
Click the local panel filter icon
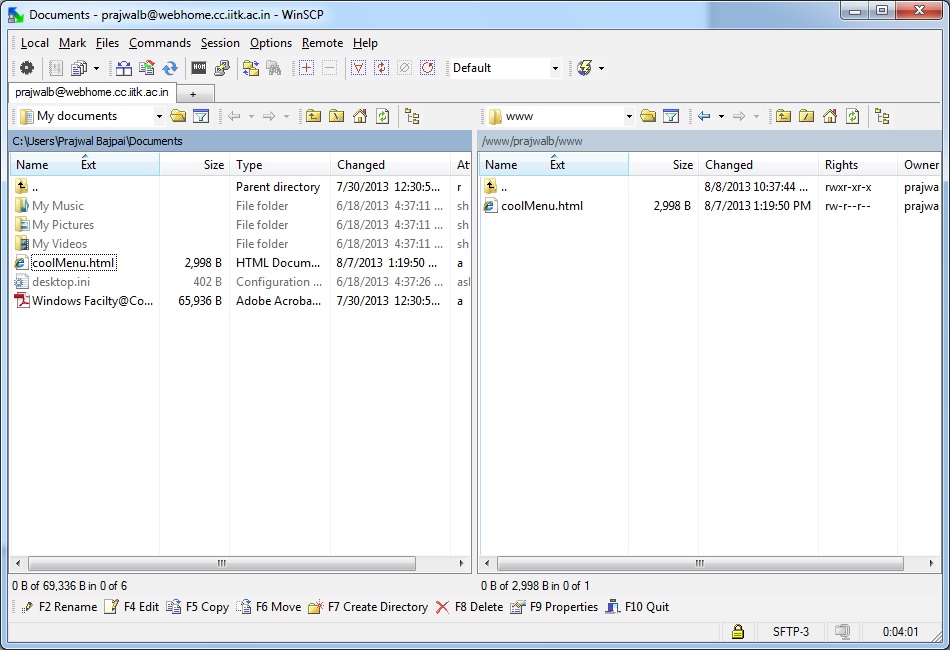(x=201, y=116)
